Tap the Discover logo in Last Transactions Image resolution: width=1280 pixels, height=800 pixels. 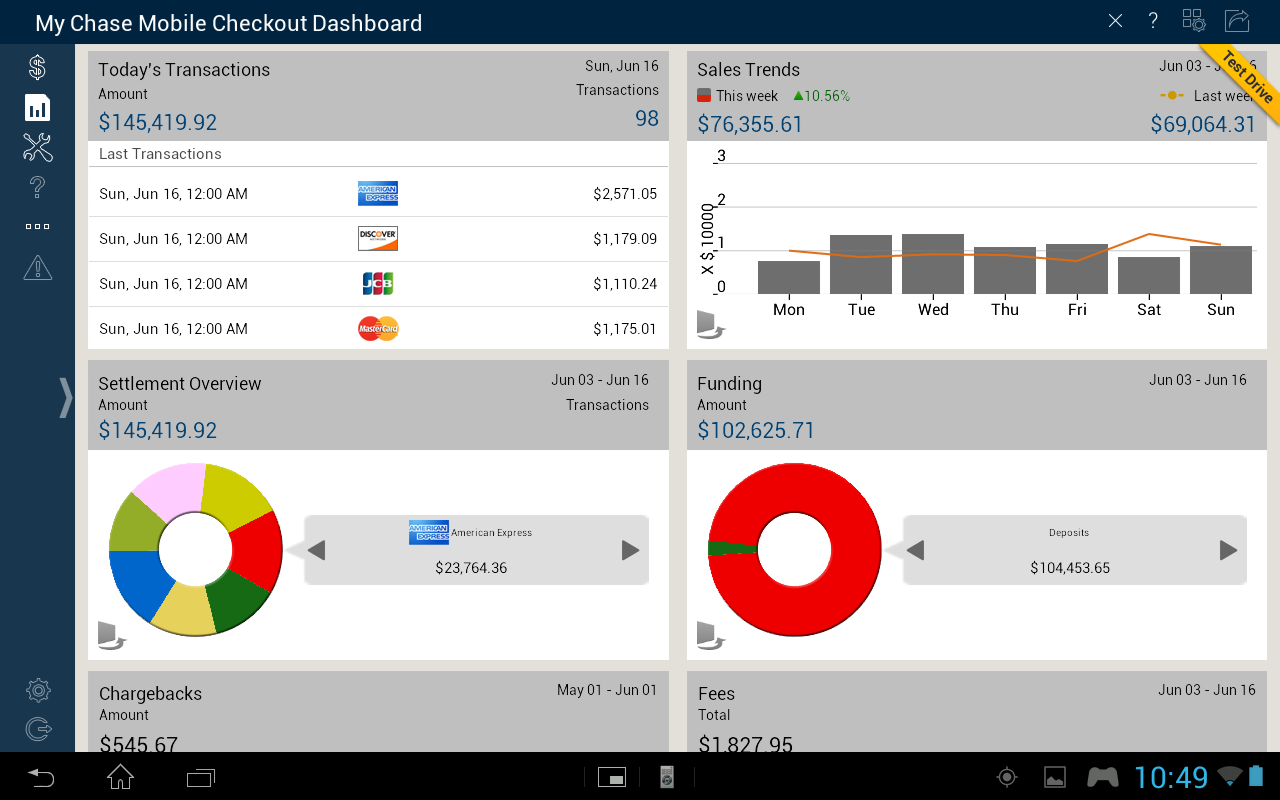coord(378,239)
